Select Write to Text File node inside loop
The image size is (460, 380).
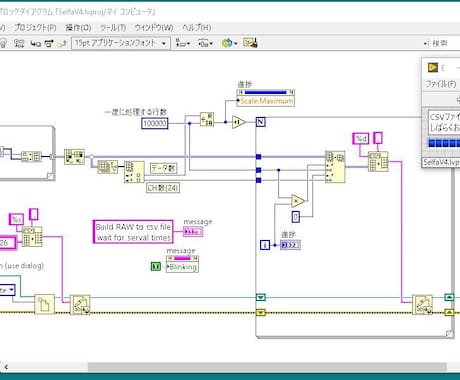(422, 305)
